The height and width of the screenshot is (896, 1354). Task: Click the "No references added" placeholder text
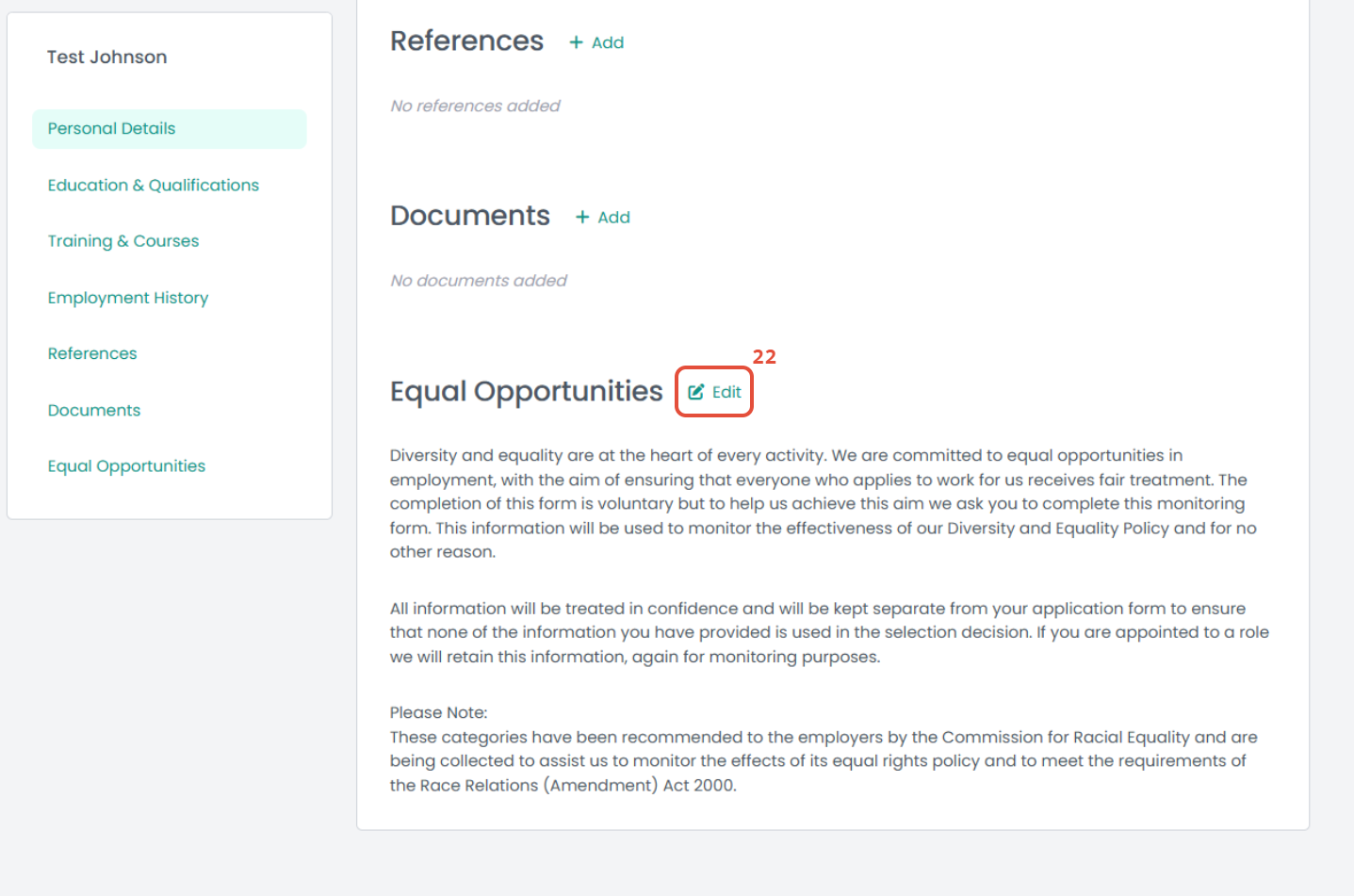[x=475, y=106]
